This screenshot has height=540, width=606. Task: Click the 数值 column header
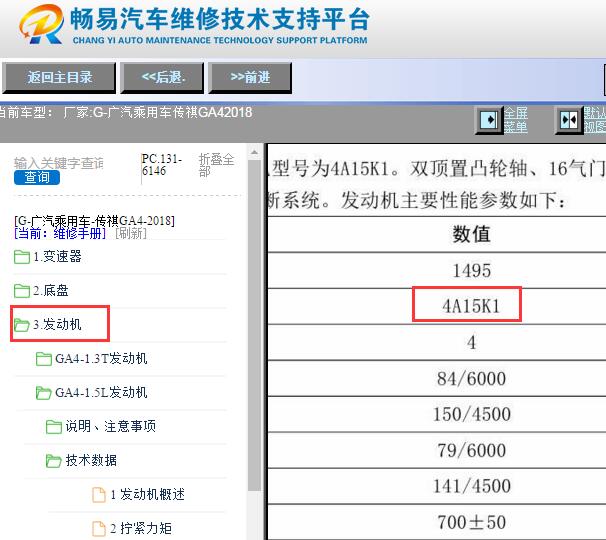pos(472,234)
